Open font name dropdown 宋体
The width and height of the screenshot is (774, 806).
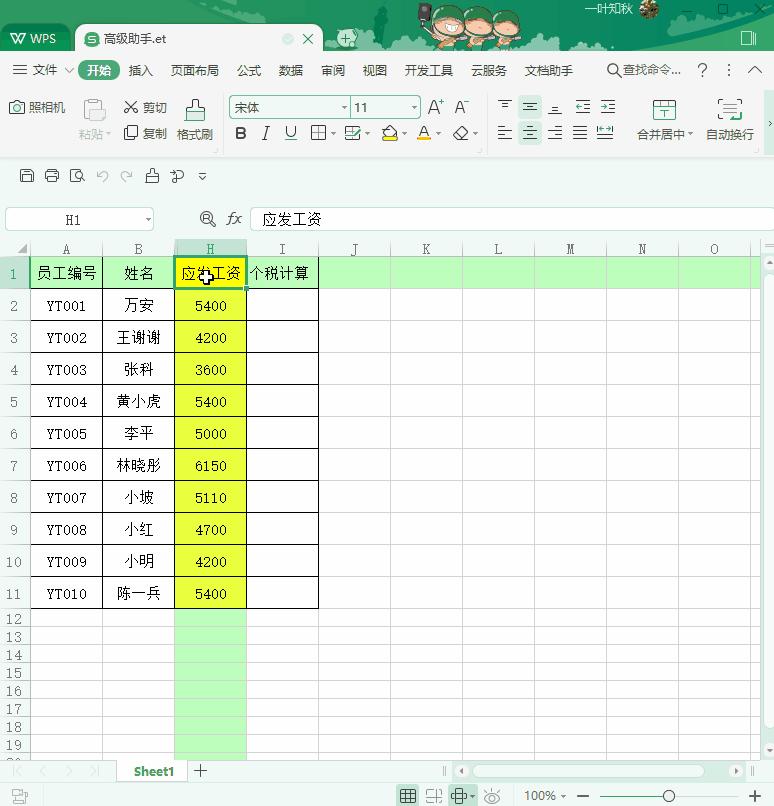(344, 107)
